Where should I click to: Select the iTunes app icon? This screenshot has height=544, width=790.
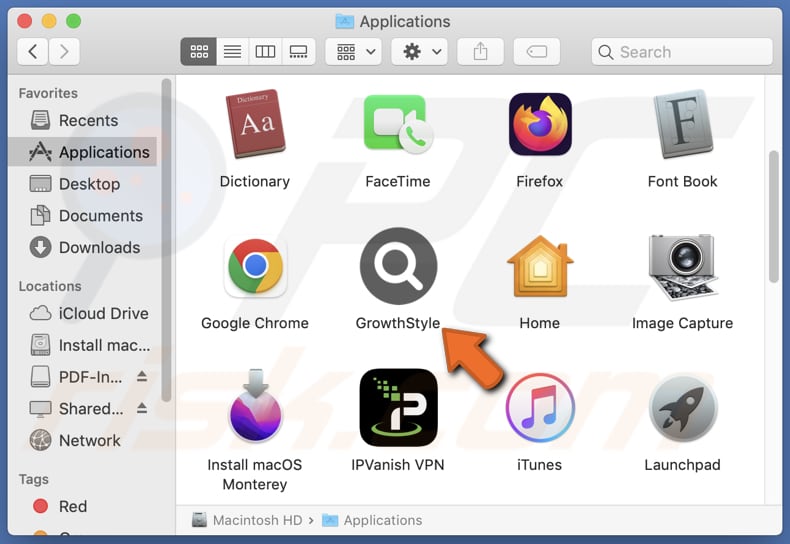[x=540, y=407]
